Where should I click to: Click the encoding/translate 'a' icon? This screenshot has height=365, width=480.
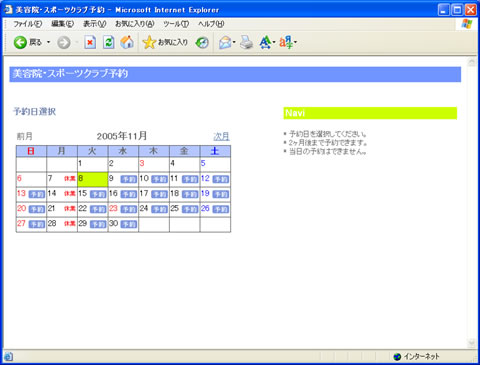[x=286, y=42]
